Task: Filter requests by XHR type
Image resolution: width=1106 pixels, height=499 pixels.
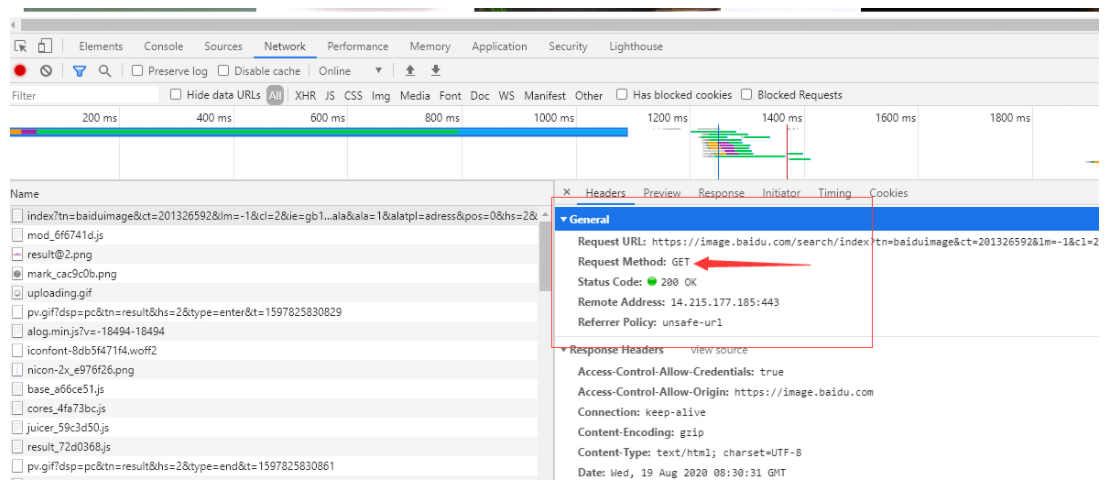Action: coord(305,96)
